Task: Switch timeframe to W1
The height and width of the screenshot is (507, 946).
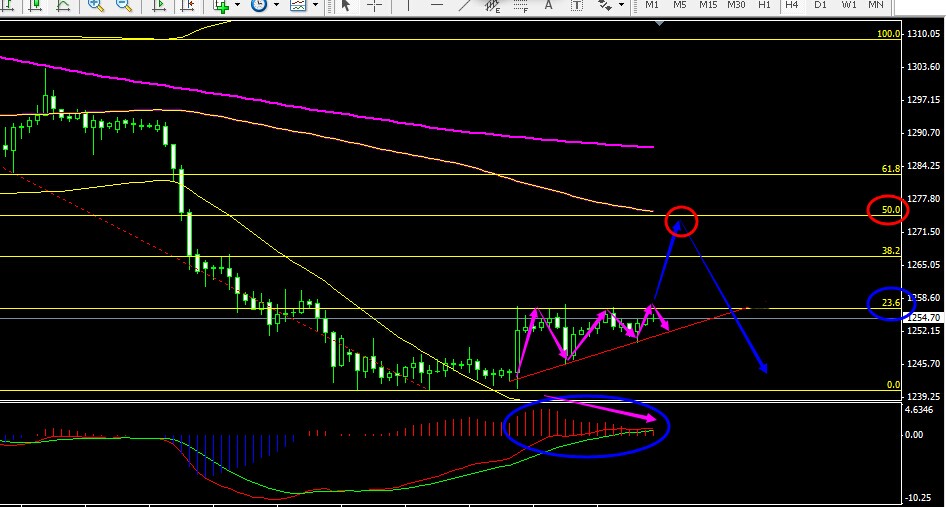Action: click(849, 5)
